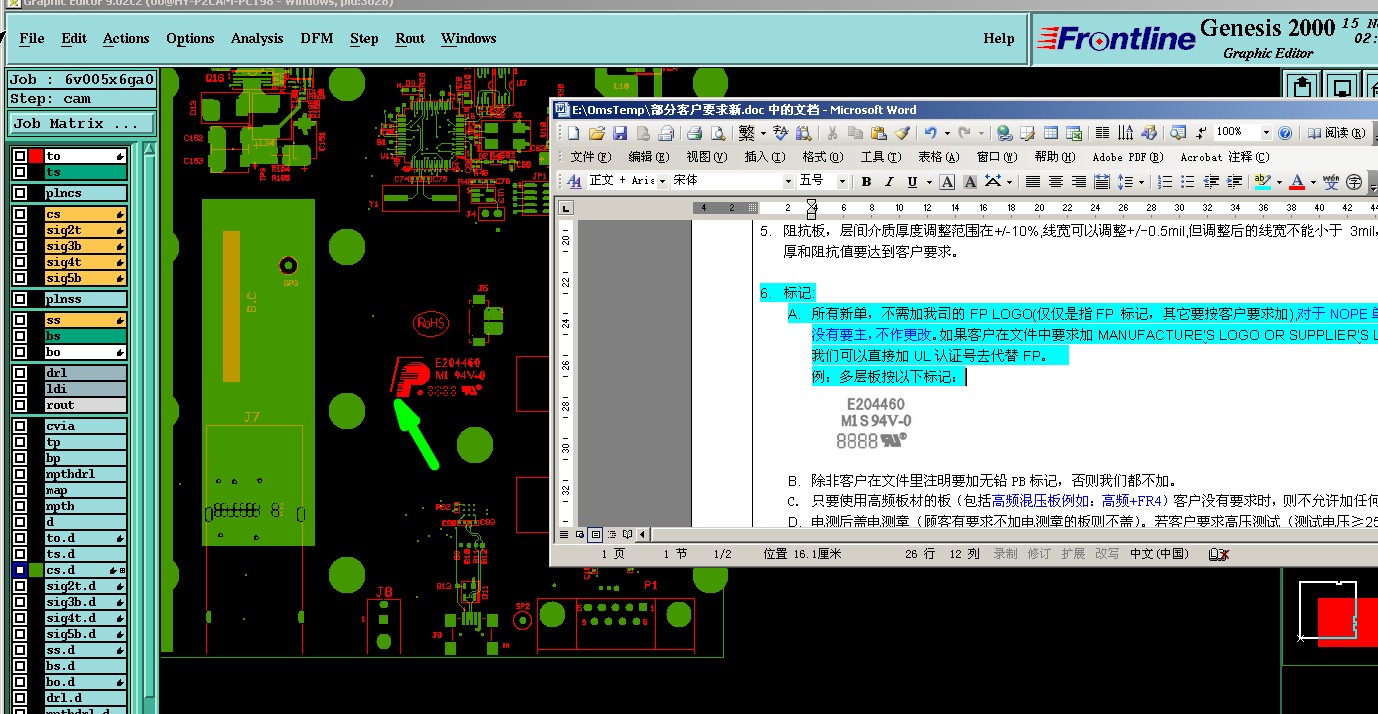Viewport: 1378px width, 714px height.
Task: Open the Styles and Formatting pane icon
Action: point(574,182)
